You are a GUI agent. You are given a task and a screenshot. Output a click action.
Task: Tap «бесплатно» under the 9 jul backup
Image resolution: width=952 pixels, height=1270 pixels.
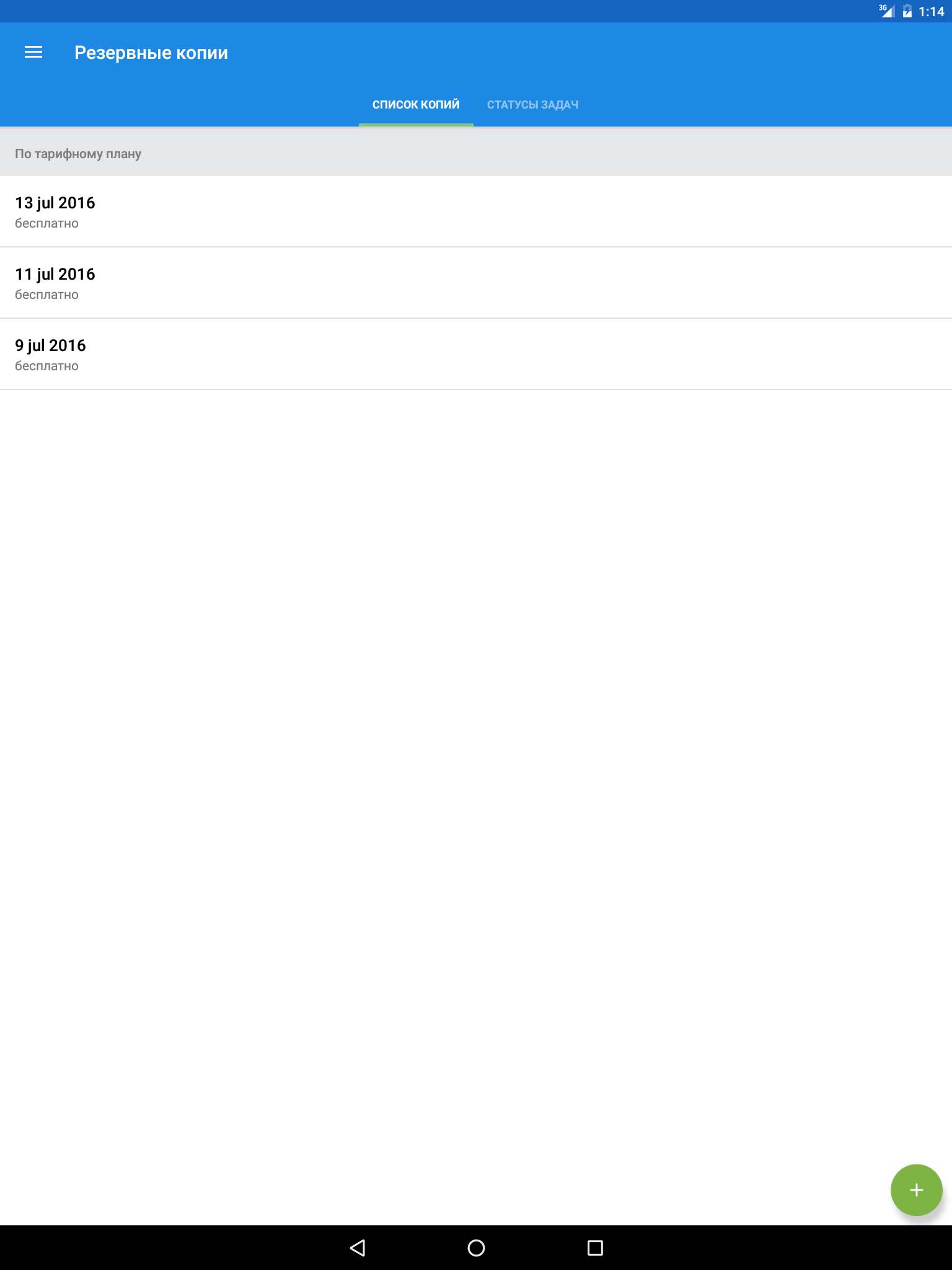tap(47, 366)
